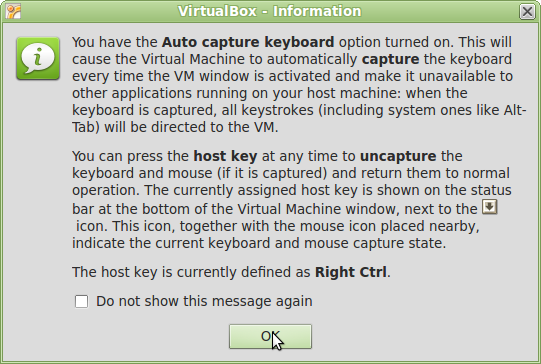Screen dimensions: 541x364
Task: Click the 'VirtualBox - Information' title text
Action: tap(270, 11)
